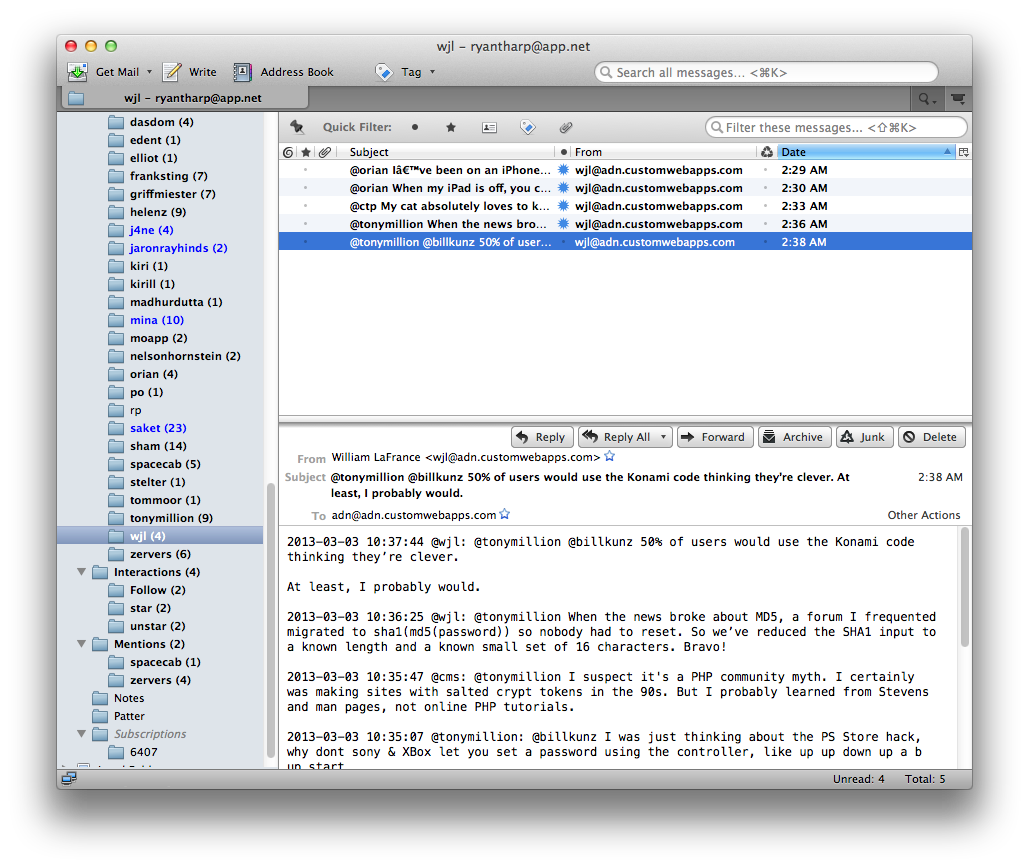Select the franksting (7) folder
The width and height of the screenshot is (1029, 868).
tap(169, 176)
